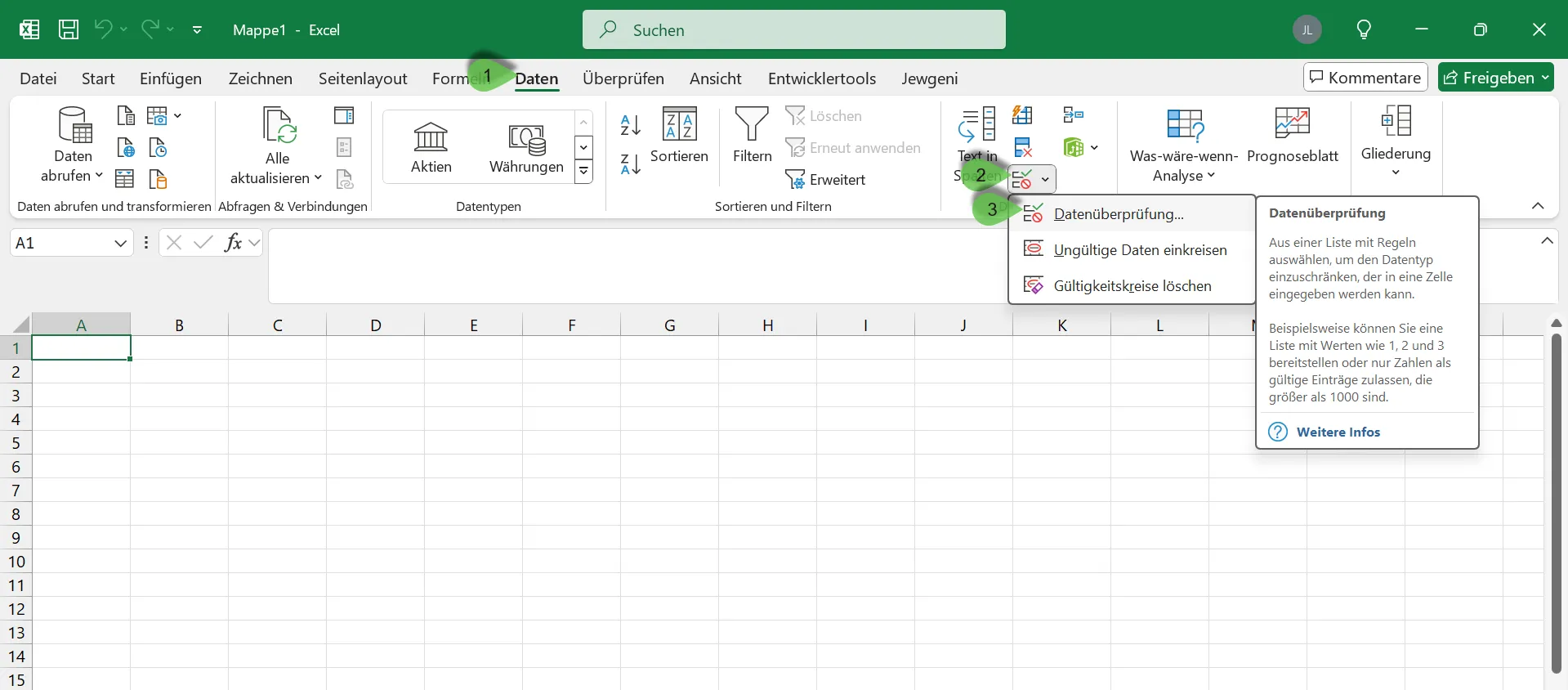
Task: Click the Recent Sources clock document icon
Action: coord(158,147)
